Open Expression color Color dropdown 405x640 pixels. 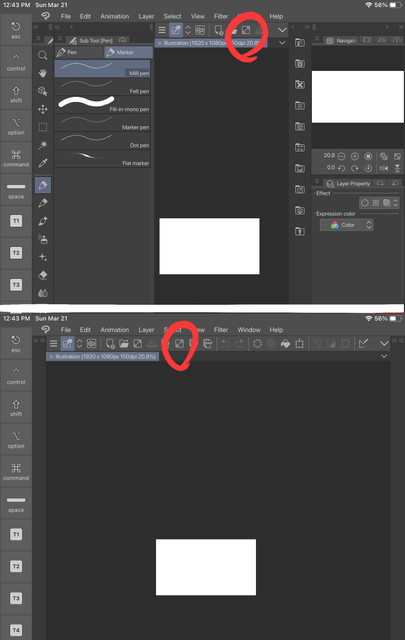pyautogui.click(x=346, y=225)
